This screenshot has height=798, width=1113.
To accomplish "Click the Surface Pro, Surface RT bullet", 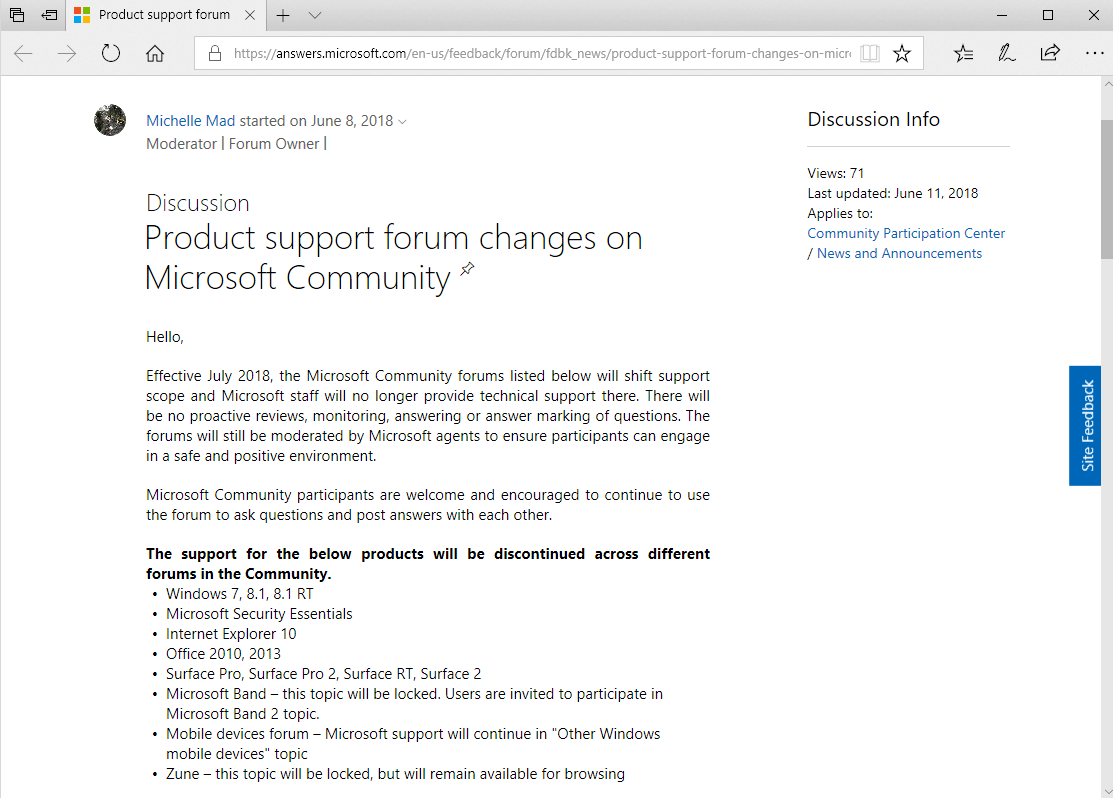I will pyautogui.click(x=324, y=674).
